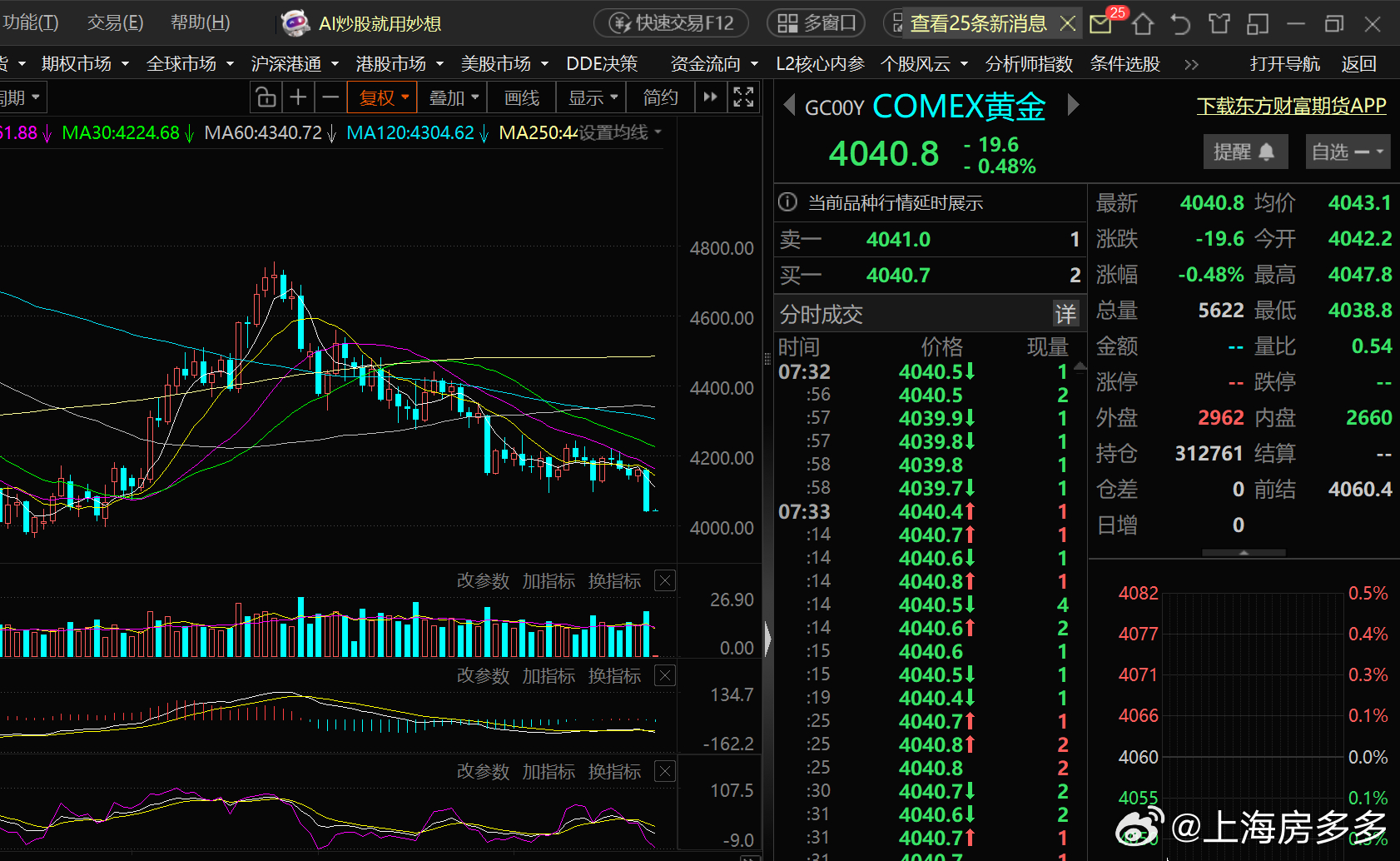This screenshot has height=861, width=1400.
Task: Toggle the 自选 watchlist dropdown button
Action: (1348, 152)
